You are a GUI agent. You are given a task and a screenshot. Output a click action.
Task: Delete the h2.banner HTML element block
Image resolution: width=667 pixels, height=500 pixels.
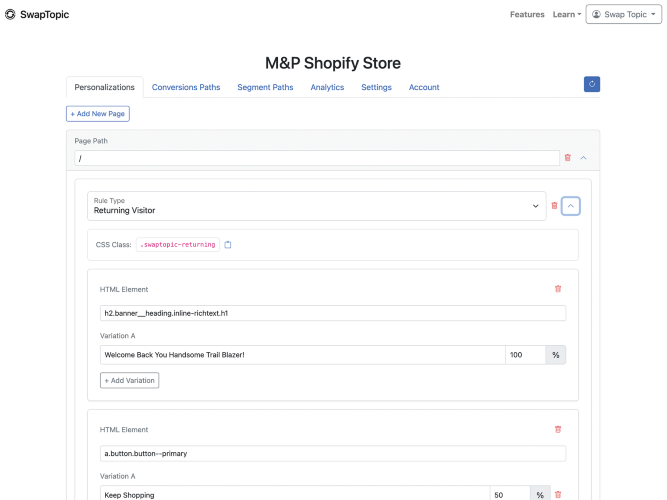[558, 289]
